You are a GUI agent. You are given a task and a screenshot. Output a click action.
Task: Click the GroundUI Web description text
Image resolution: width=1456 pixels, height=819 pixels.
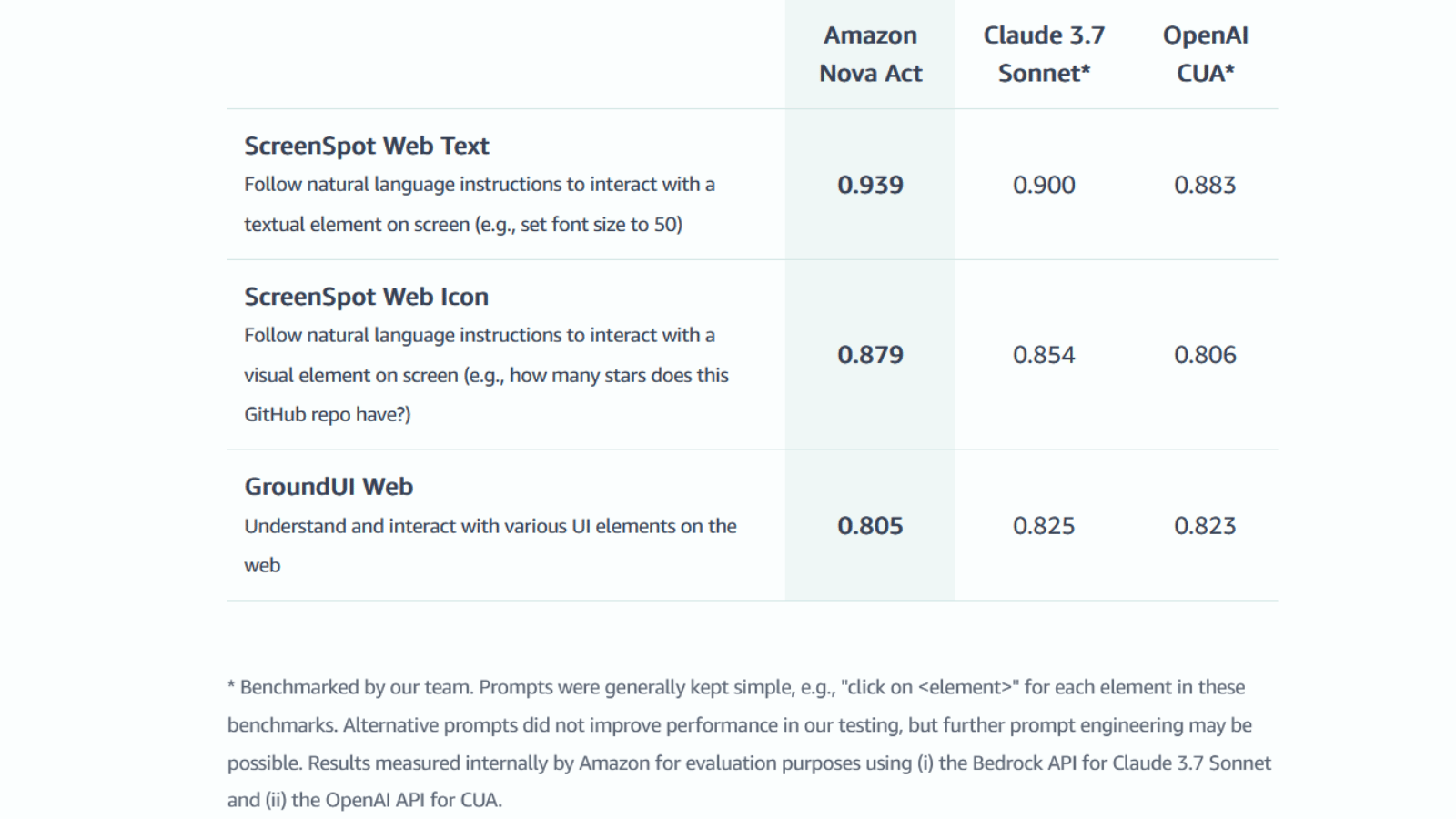(490, 526)
